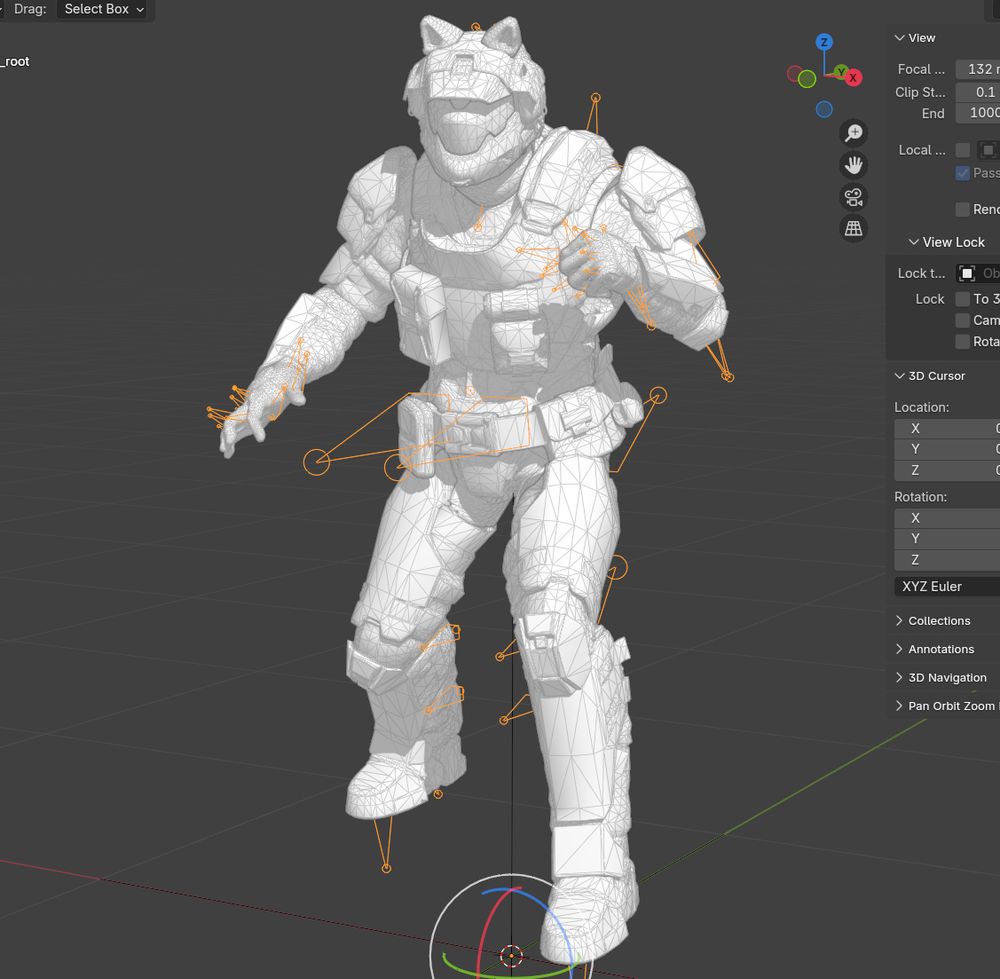This screenshot has width=1000, height=979.
Task: Click the Lock to object field icon
Action: [x=967, y=273]
